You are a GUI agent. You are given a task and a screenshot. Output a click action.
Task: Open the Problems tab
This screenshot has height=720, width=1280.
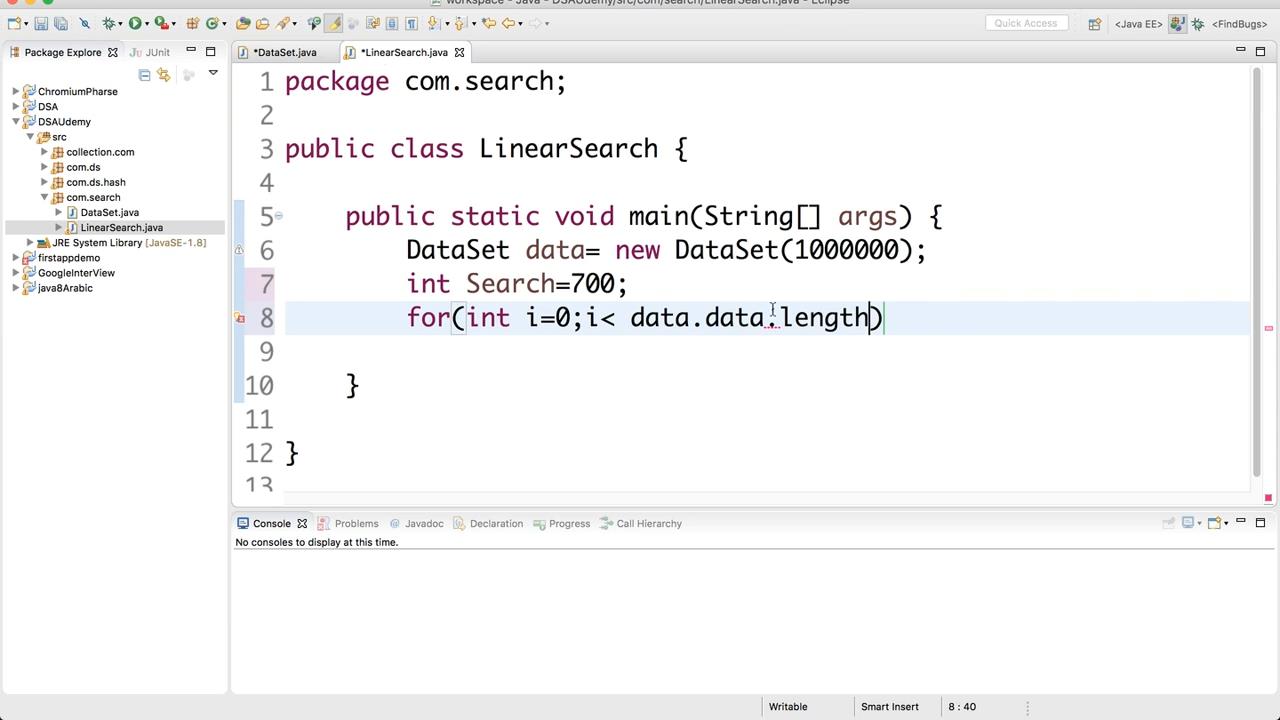coord(348,523)
